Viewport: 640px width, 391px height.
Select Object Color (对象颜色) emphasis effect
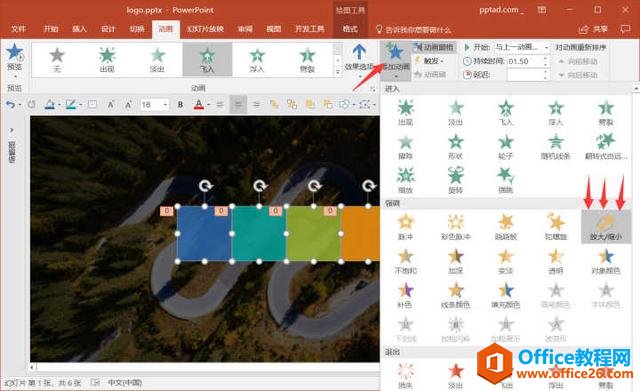point(606,261)
